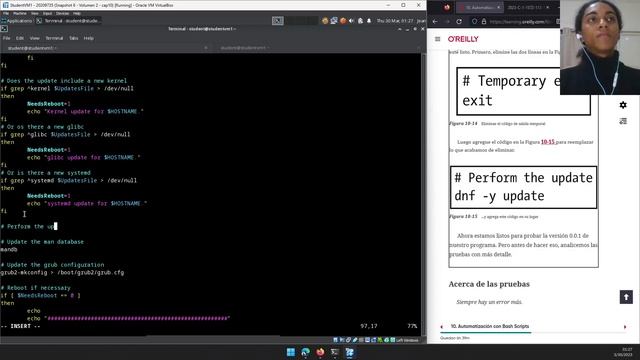Screen dimensions: 640x360
Task: Click the browser forward arrow
Action: [x=447, y=22]
